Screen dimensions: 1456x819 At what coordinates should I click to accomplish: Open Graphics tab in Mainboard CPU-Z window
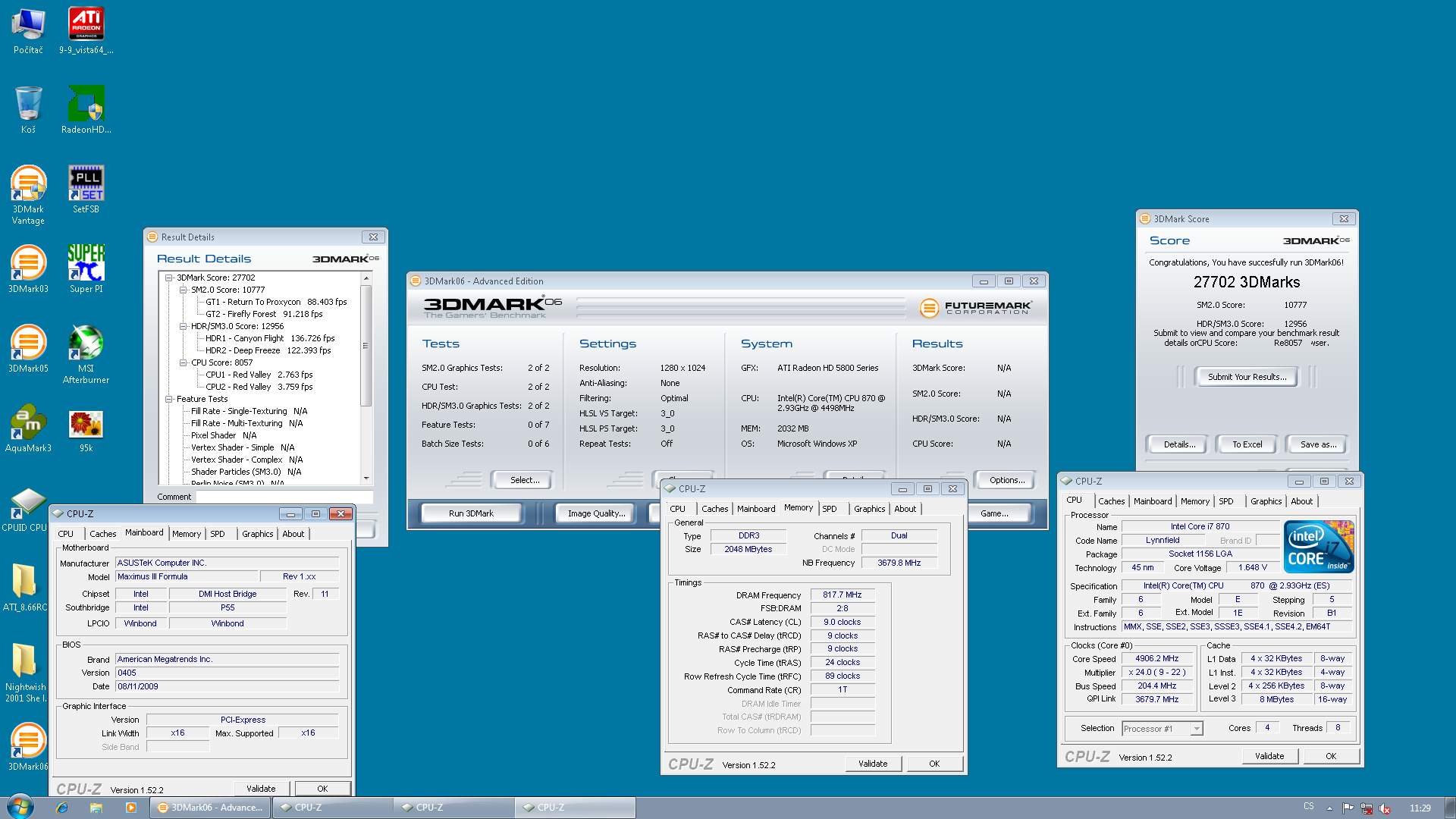click(x=258, y=534)
